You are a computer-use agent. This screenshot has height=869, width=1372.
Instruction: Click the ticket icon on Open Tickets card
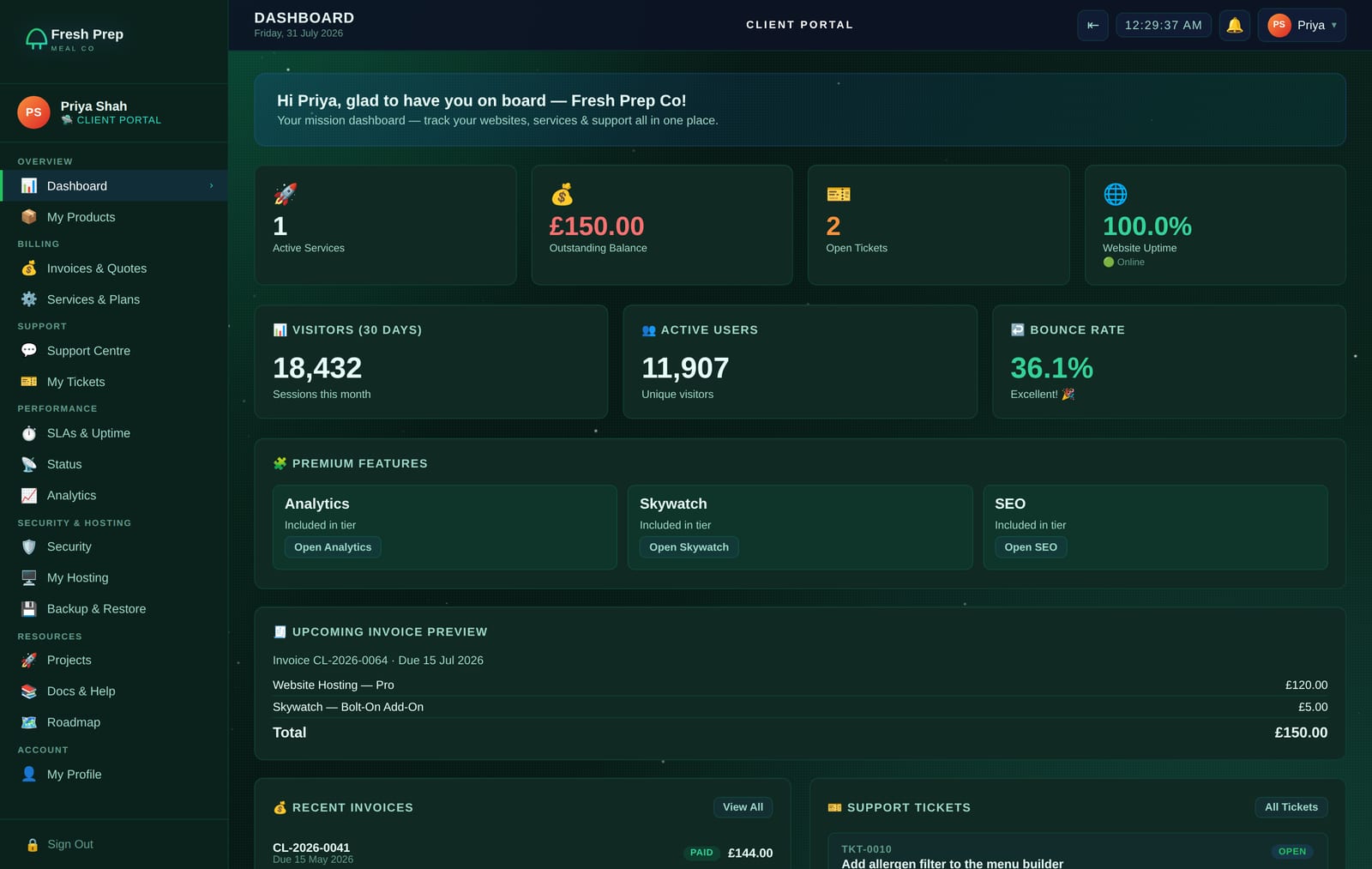[839, 194]
